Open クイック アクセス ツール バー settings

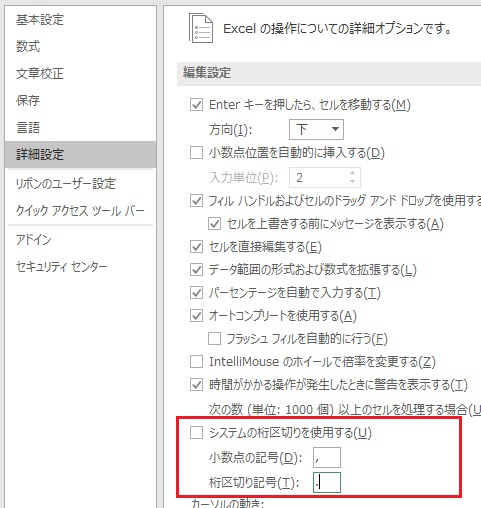click(x=80, y=210)
